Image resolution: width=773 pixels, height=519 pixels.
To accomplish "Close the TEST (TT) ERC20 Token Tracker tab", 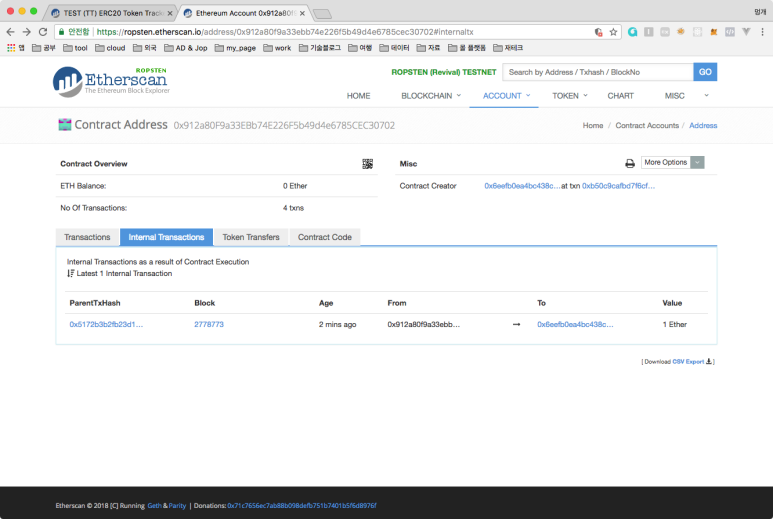I will pos(170,13).
